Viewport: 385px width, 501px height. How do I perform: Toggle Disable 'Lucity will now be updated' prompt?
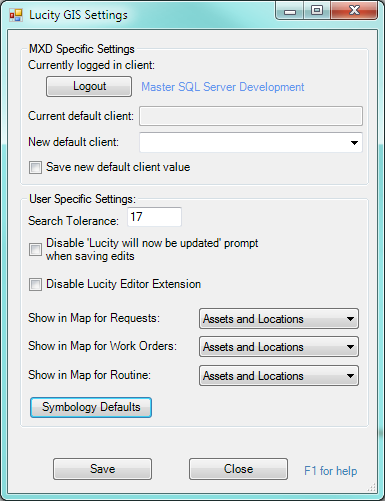click(35, 249)
